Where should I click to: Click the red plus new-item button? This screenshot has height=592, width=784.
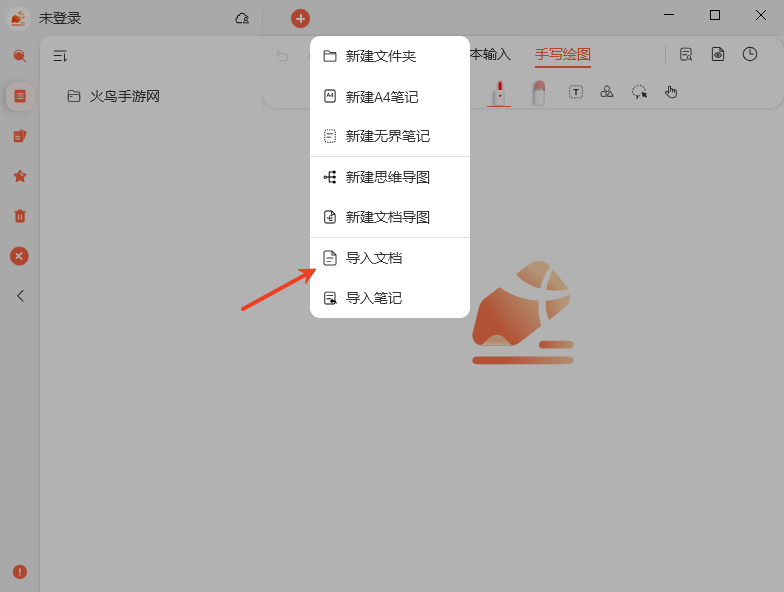coord(300,18)
